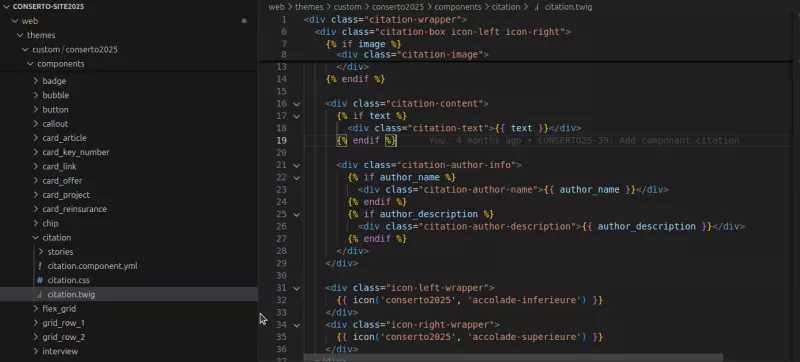
Task: Expand the card_link folder
Action: tap(36, 167)
